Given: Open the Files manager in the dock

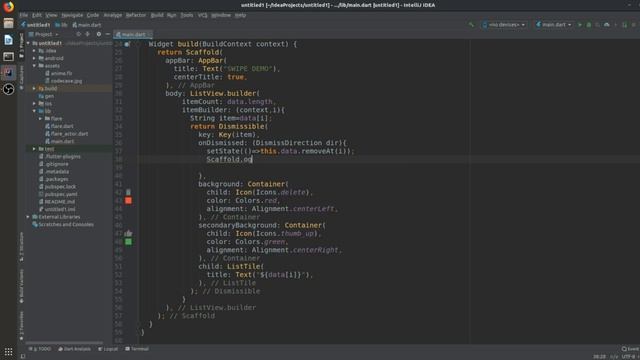Looking at the screenshot, I should click(x=9, y=23).
